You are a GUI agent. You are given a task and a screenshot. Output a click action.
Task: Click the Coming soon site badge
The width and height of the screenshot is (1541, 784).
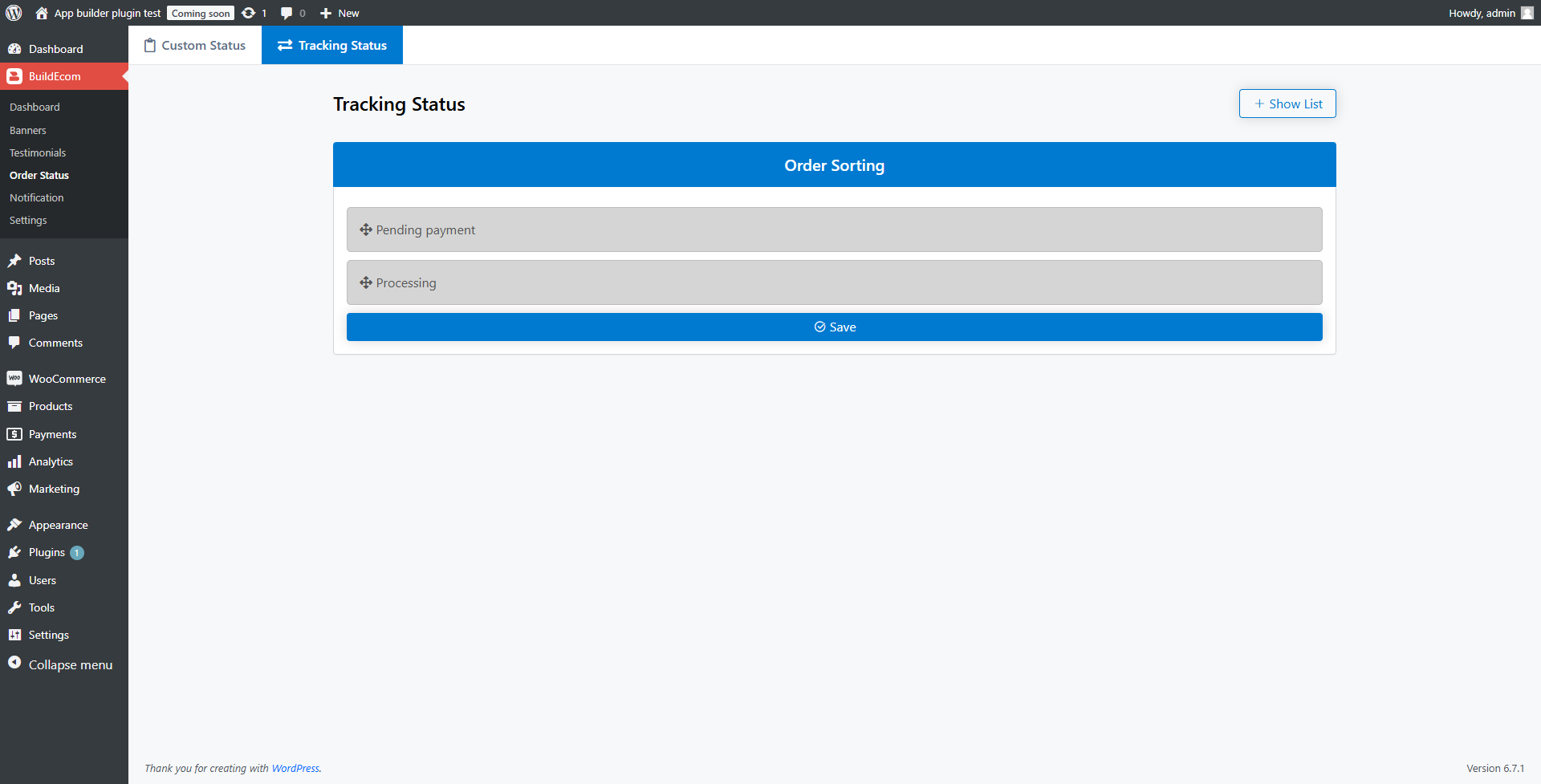click(201, 14)
